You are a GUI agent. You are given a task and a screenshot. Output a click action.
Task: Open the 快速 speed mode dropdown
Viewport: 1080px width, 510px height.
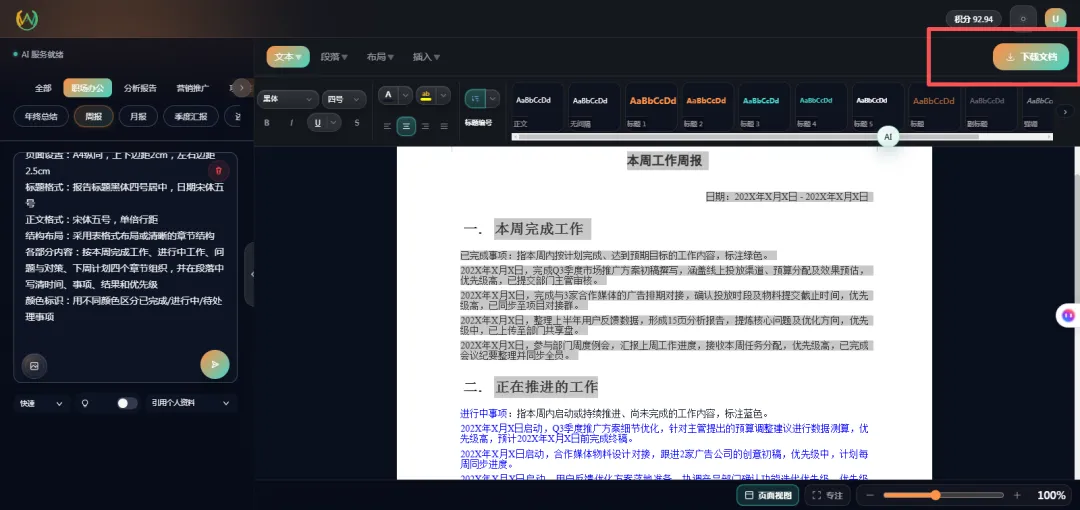(41, 403)
